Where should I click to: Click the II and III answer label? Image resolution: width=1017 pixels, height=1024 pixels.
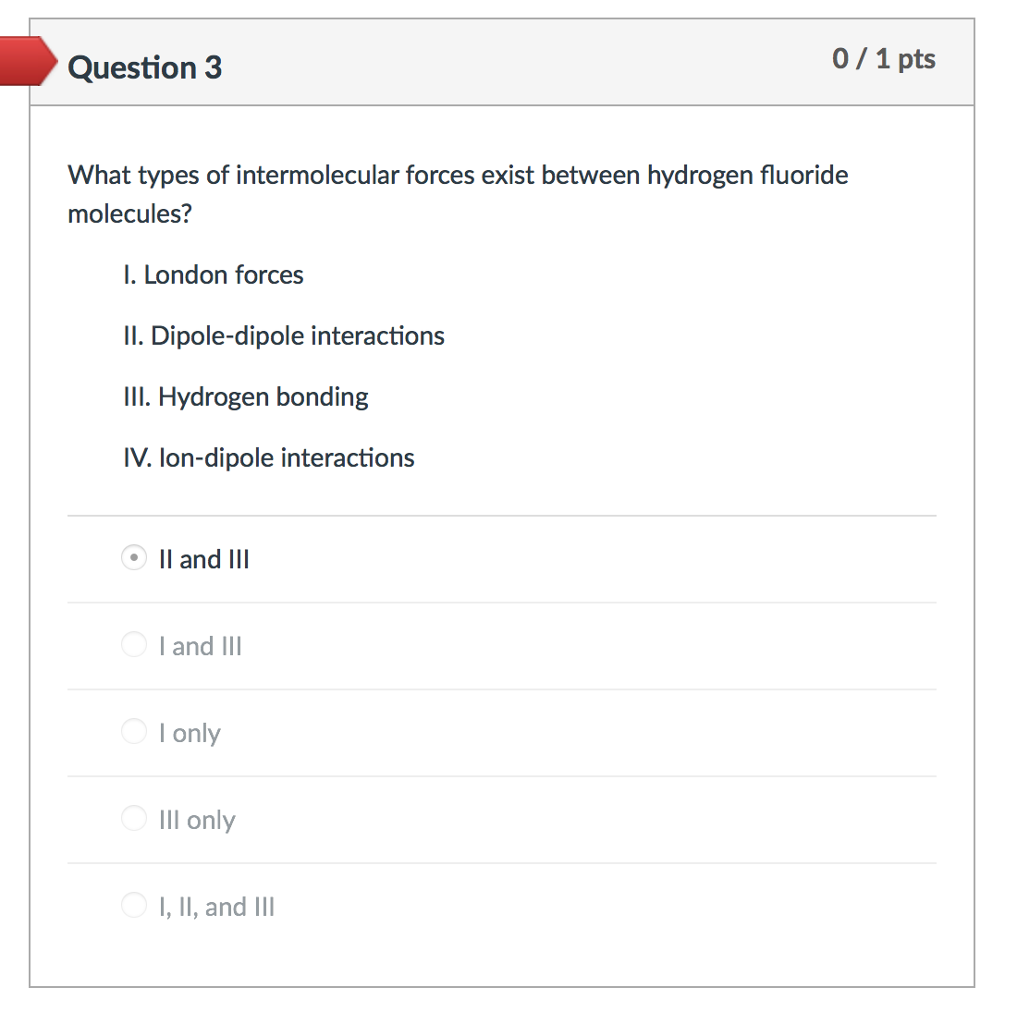203,559
